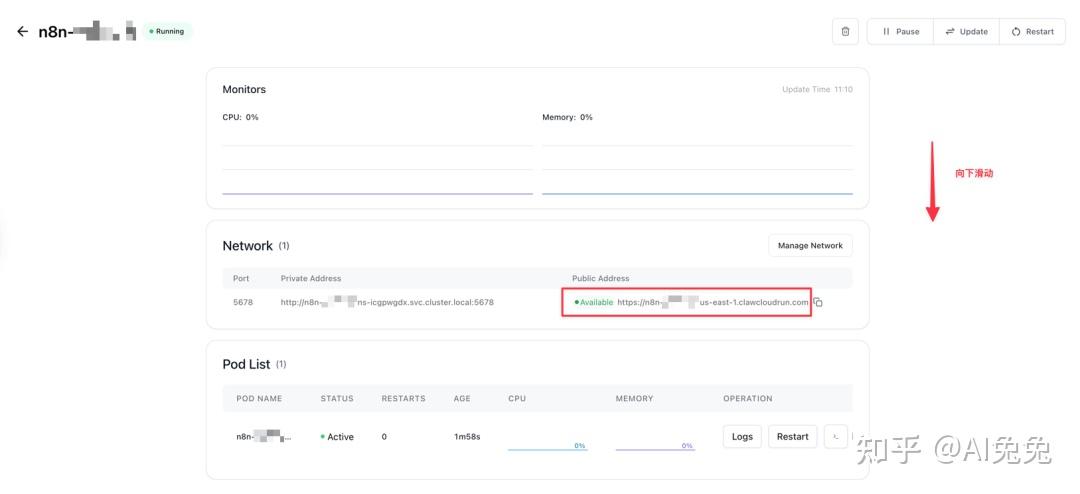Screen dimensions: 1080x494
Task: View pod Logs
Action: coord(742,436)
